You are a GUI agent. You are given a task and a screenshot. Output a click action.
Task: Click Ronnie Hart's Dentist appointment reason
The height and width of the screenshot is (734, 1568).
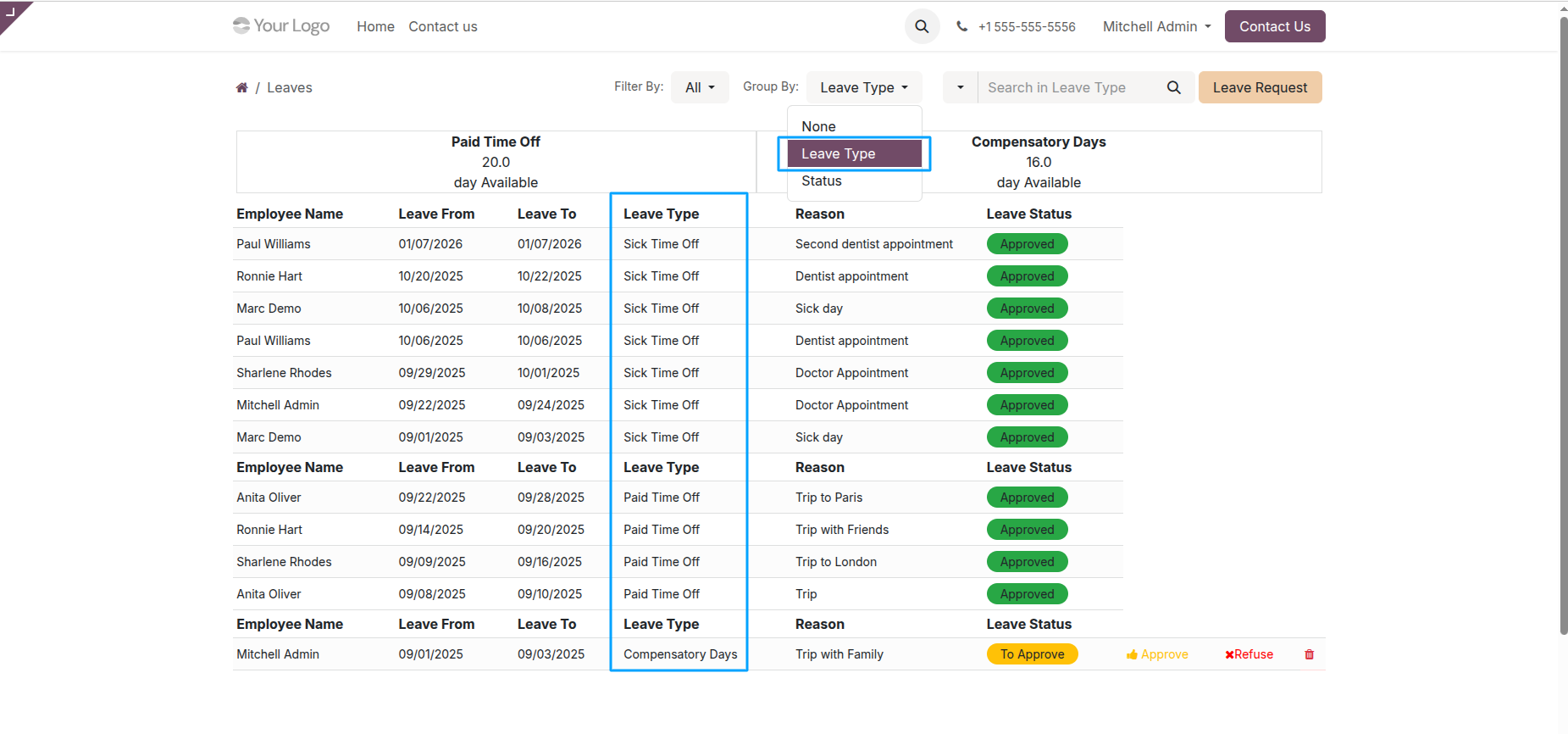click(851, 276)
